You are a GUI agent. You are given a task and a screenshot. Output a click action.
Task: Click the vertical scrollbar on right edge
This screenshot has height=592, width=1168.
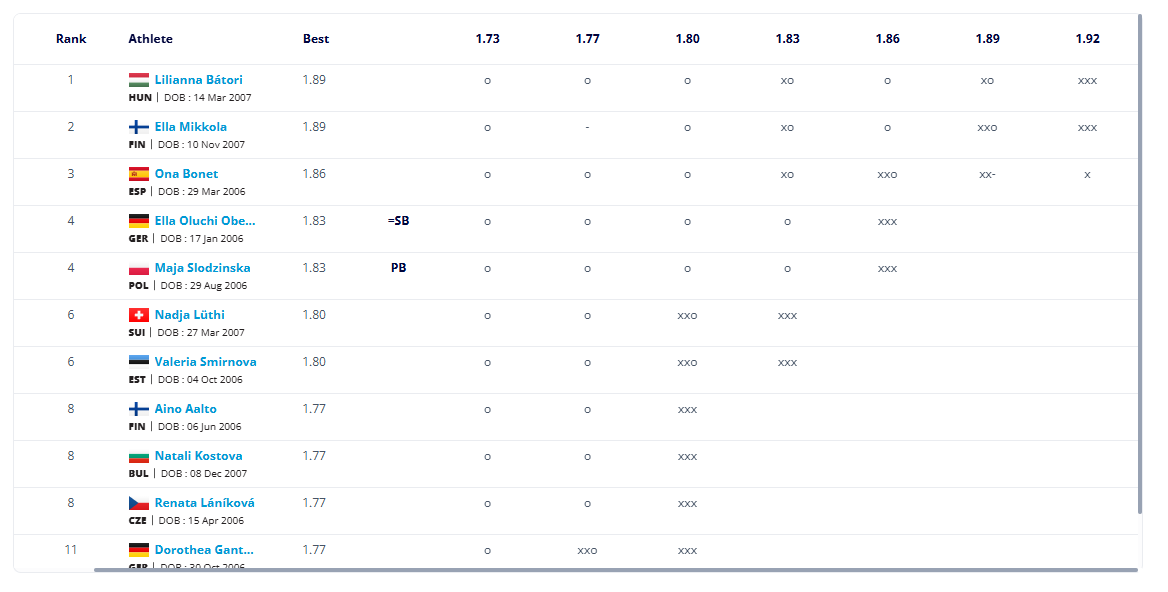pyautogui.click(x=1140, y=264)
